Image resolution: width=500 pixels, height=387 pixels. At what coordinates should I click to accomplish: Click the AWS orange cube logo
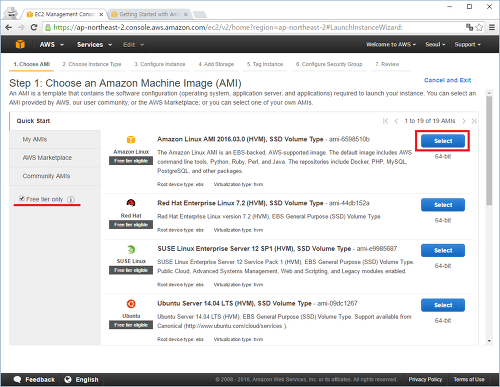pyautogui.click(x=20, y=44)
